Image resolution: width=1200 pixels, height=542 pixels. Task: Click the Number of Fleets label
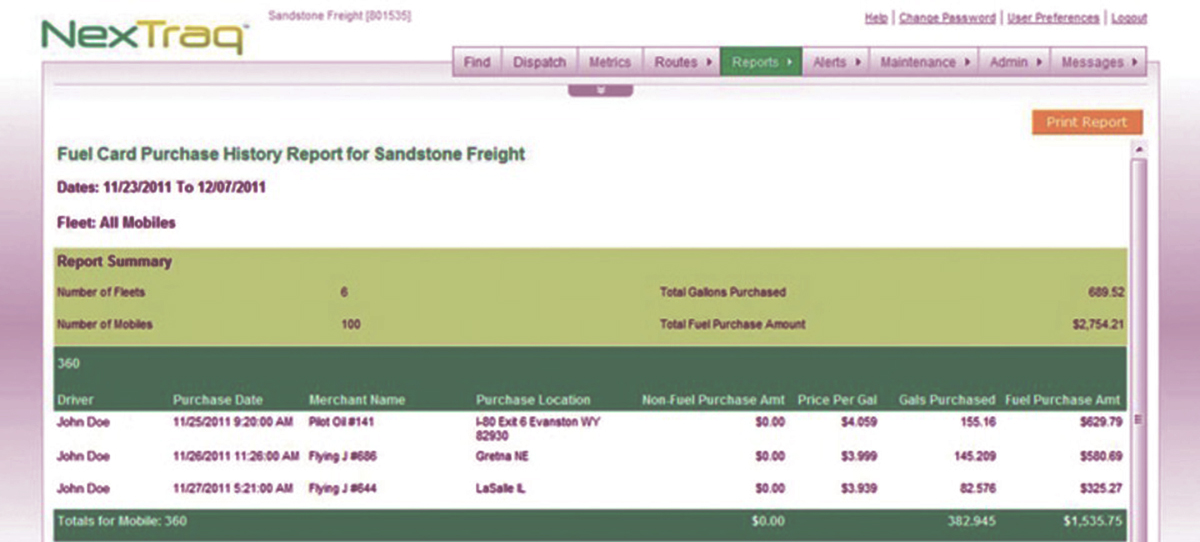pyautogui.click(x=100, y=293)
